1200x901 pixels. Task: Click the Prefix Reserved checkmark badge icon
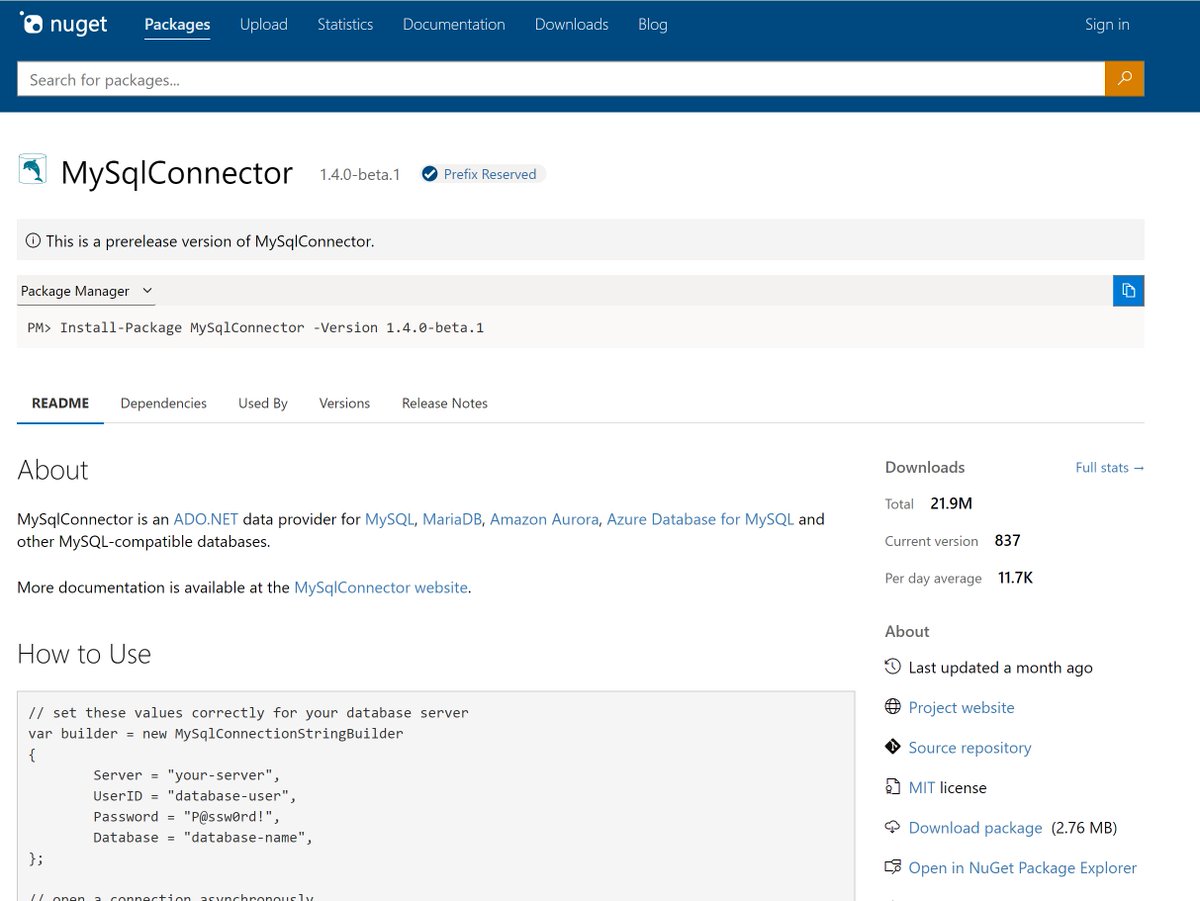tap(430, 174)
